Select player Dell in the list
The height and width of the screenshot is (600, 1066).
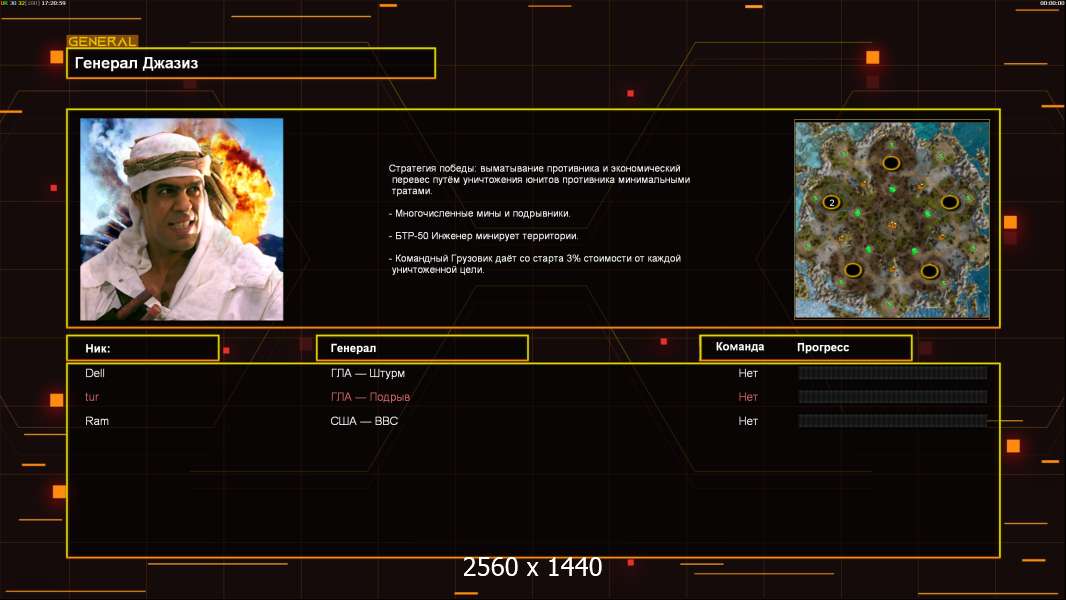click(x=95, y=373)
